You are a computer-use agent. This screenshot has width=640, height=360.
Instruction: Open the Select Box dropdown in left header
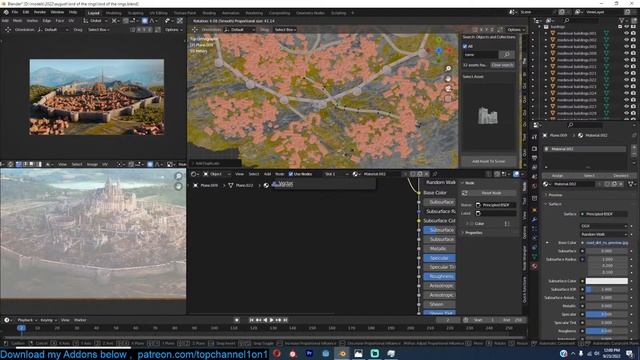tap(98, 30)
